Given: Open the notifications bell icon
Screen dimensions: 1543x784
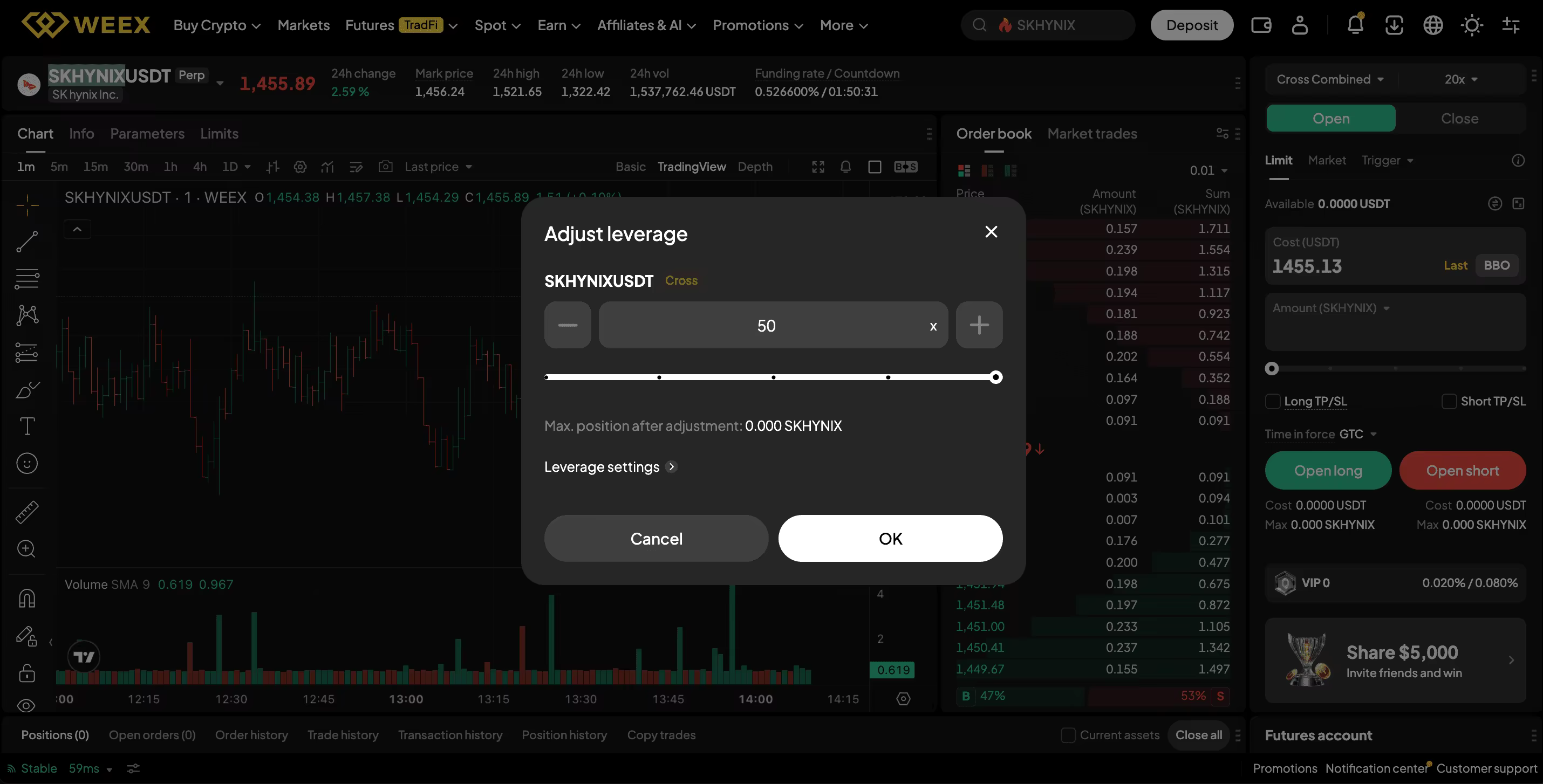Looking at the screenshot, I should pos(1355,25).
